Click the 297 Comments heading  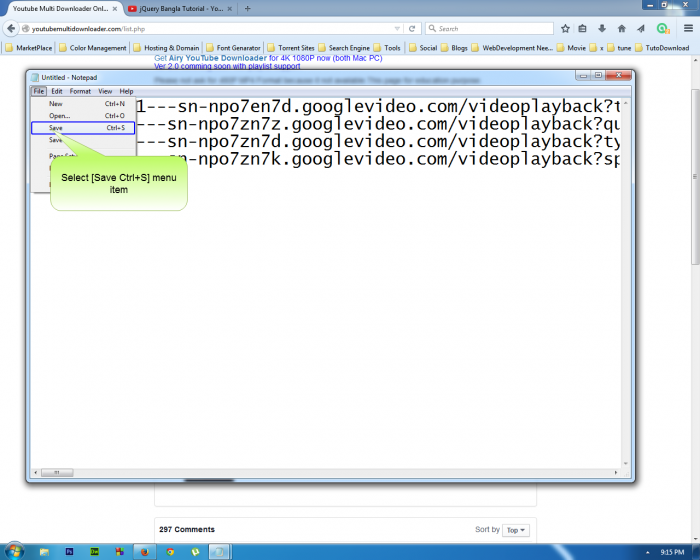pyautogui.click(x=187, y=530)
